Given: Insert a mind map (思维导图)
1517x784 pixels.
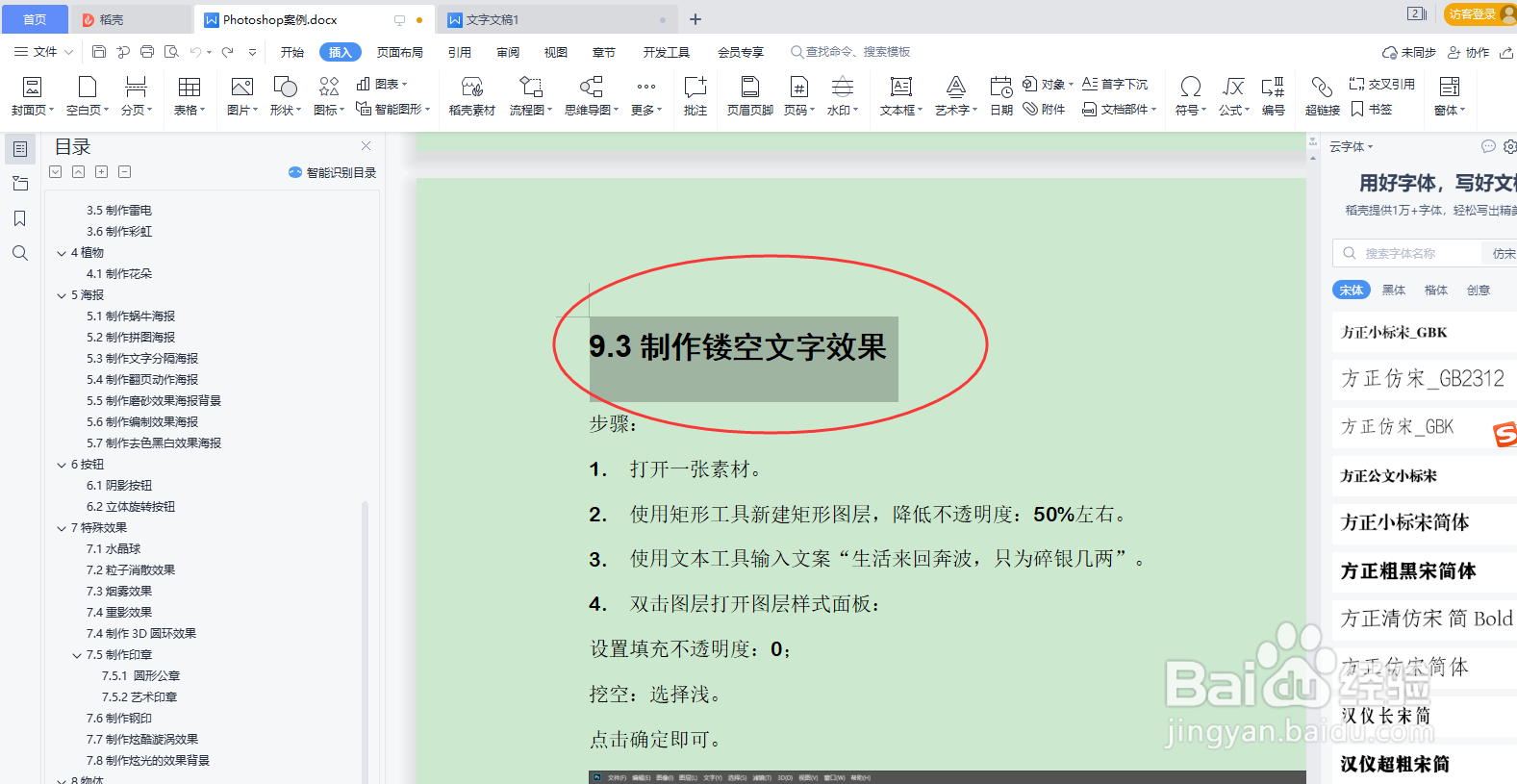Looking at the screenshot, I should 591,96.
